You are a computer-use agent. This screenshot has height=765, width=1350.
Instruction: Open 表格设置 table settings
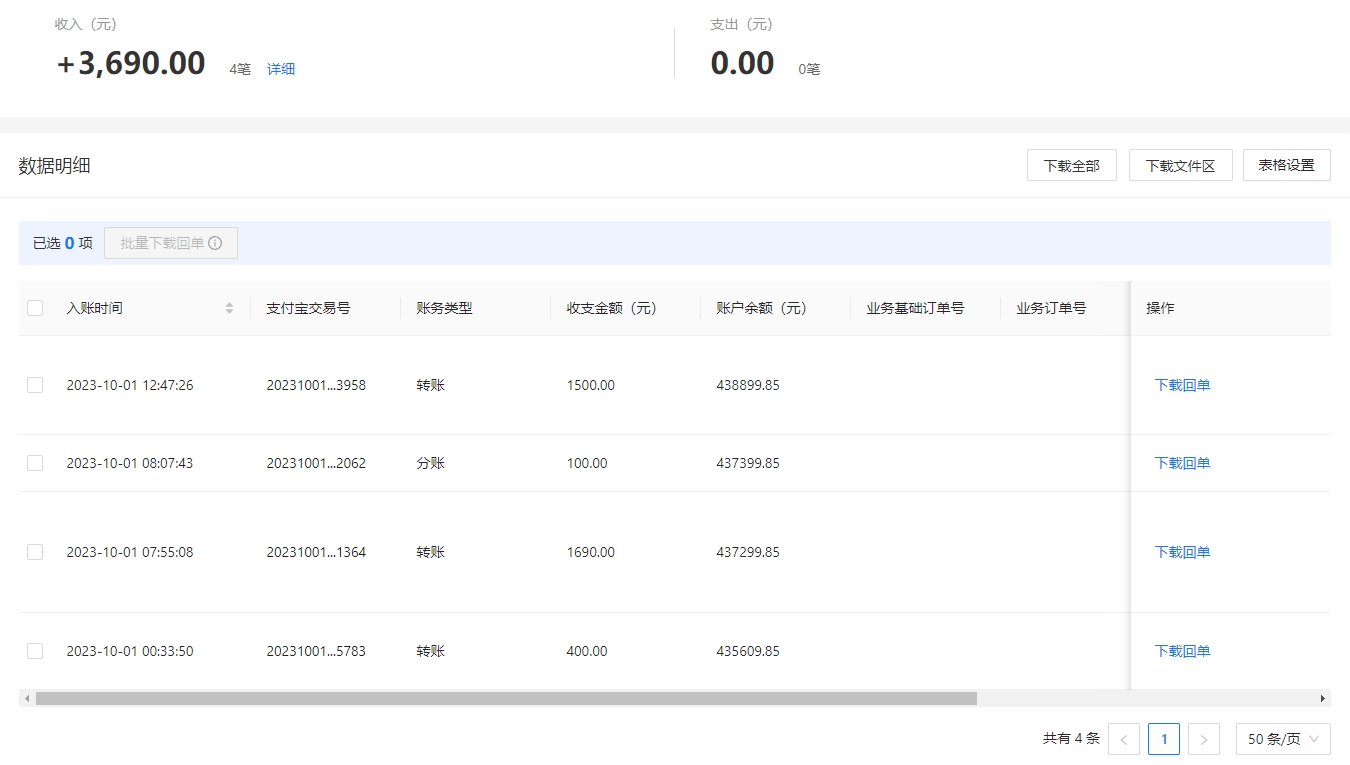[1287, 165]
